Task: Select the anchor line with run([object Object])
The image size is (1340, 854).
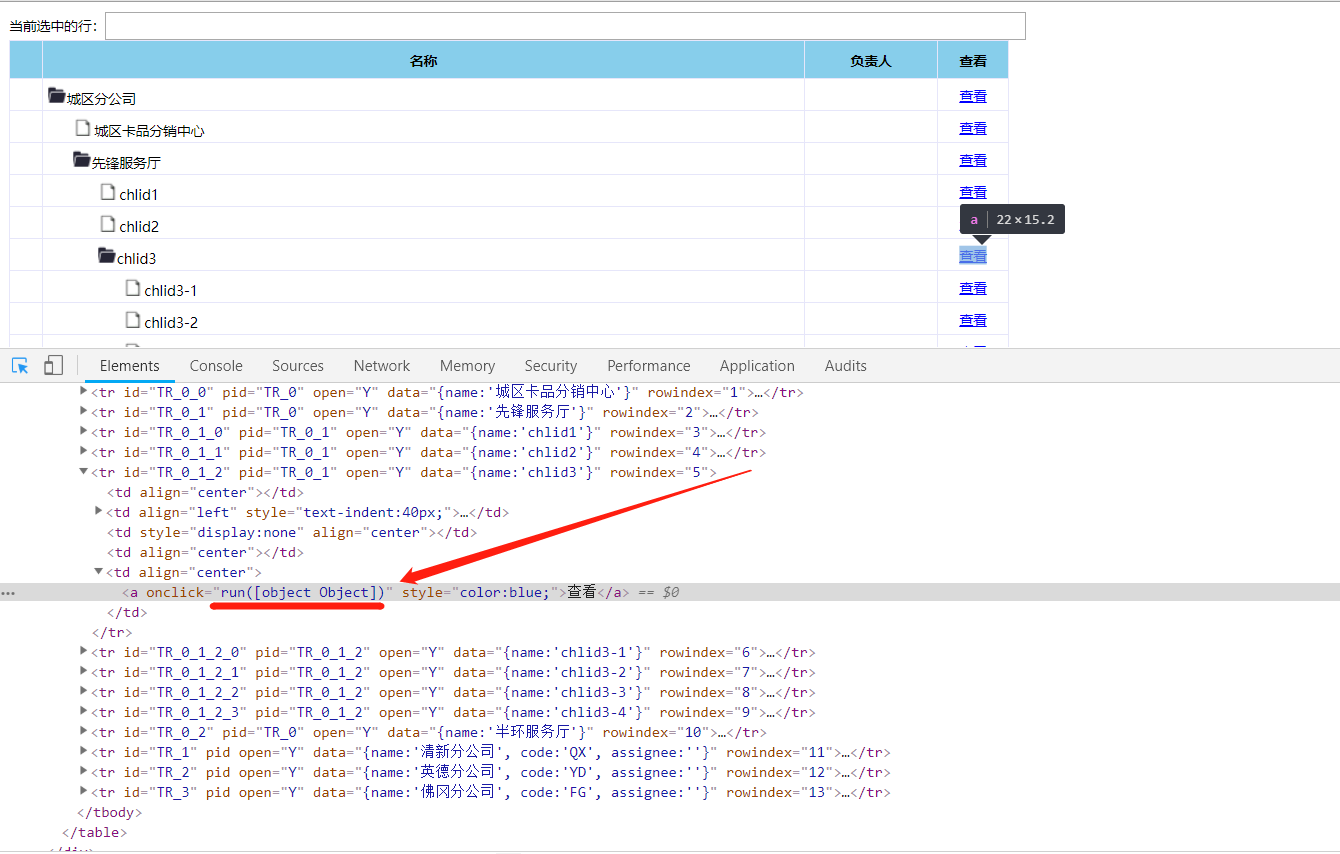Action: 670,592
